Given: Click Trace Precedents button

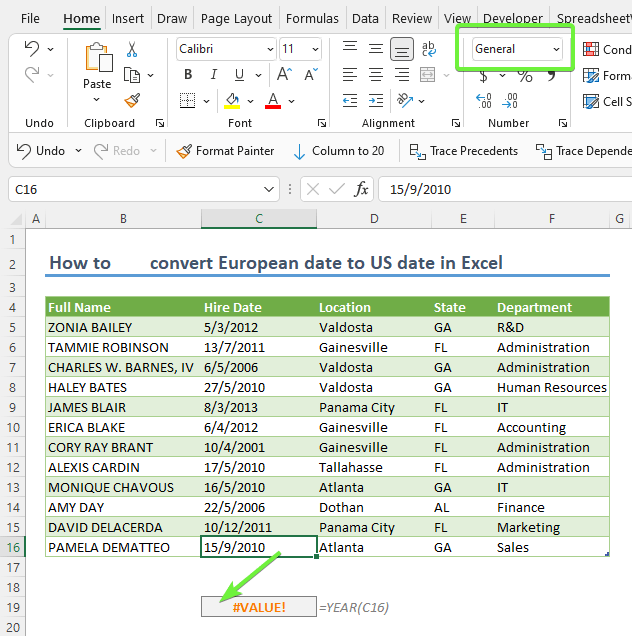Looking at the screenshot, I should pos(464,151).
